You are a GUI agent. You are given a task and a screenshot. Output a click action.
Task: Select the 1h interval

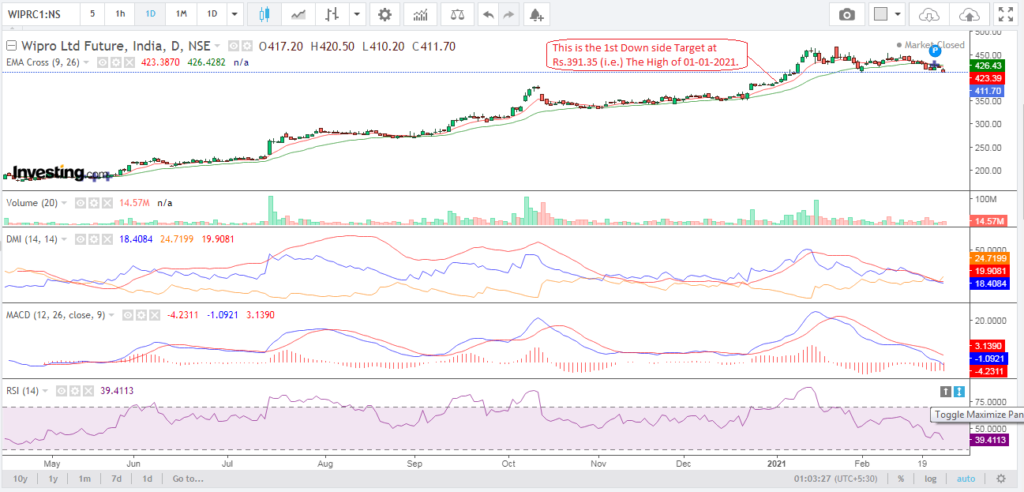tap(120, 14)
